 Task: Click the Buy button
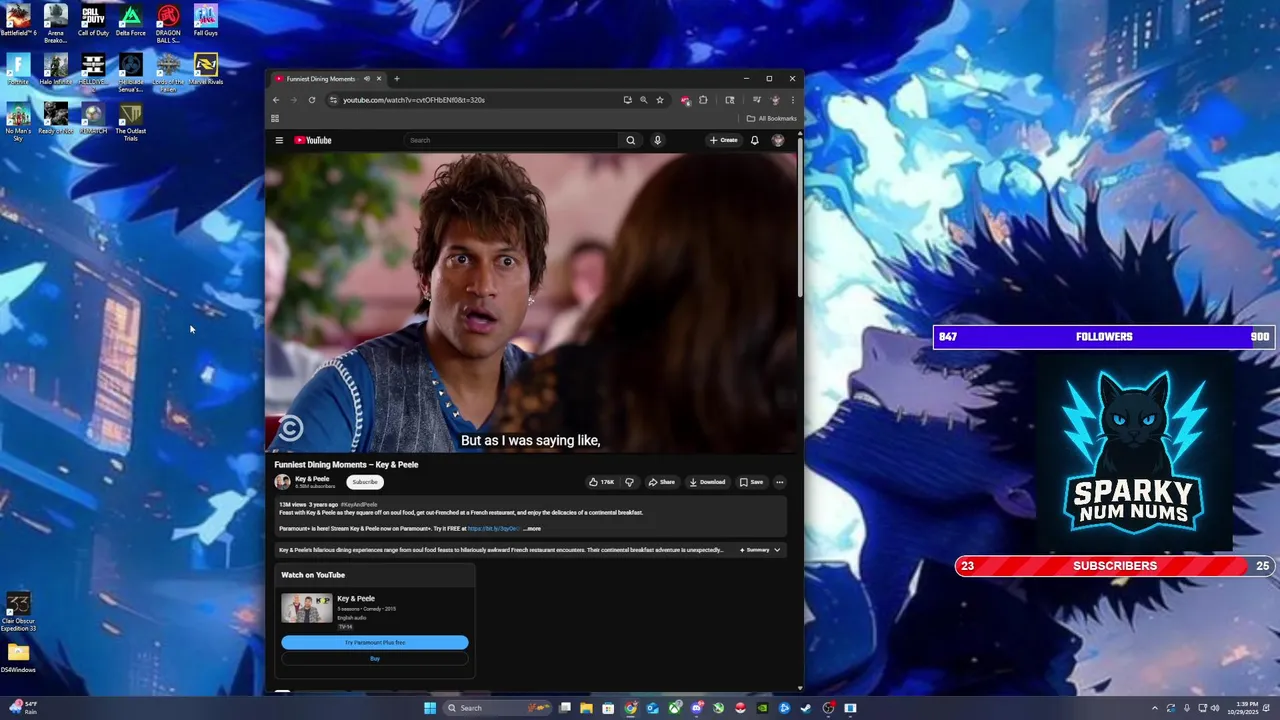coord(375,658)
